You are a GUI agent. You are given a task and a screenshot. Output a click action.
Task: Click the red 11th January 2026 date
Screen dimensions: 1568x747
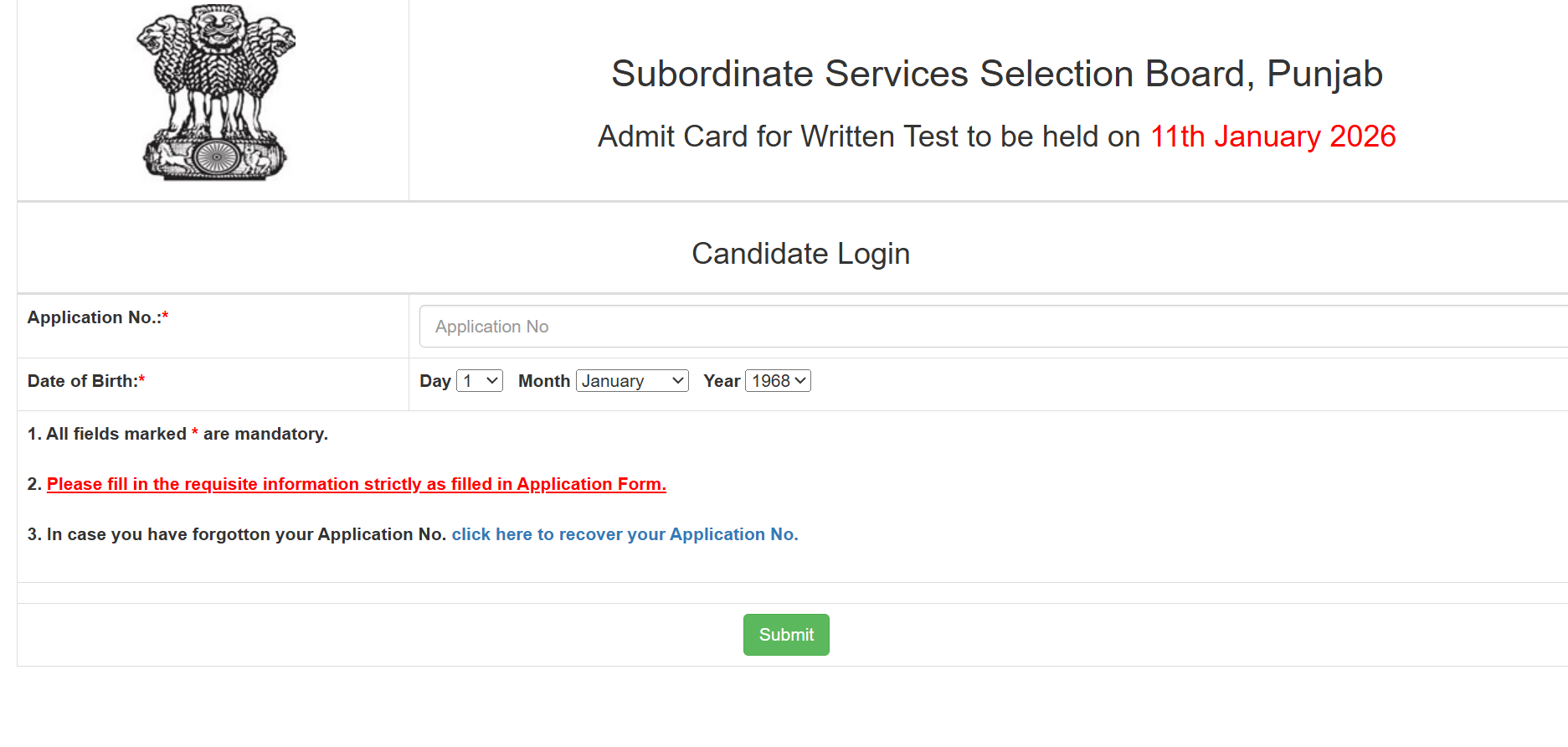(x=1272, y=137)
